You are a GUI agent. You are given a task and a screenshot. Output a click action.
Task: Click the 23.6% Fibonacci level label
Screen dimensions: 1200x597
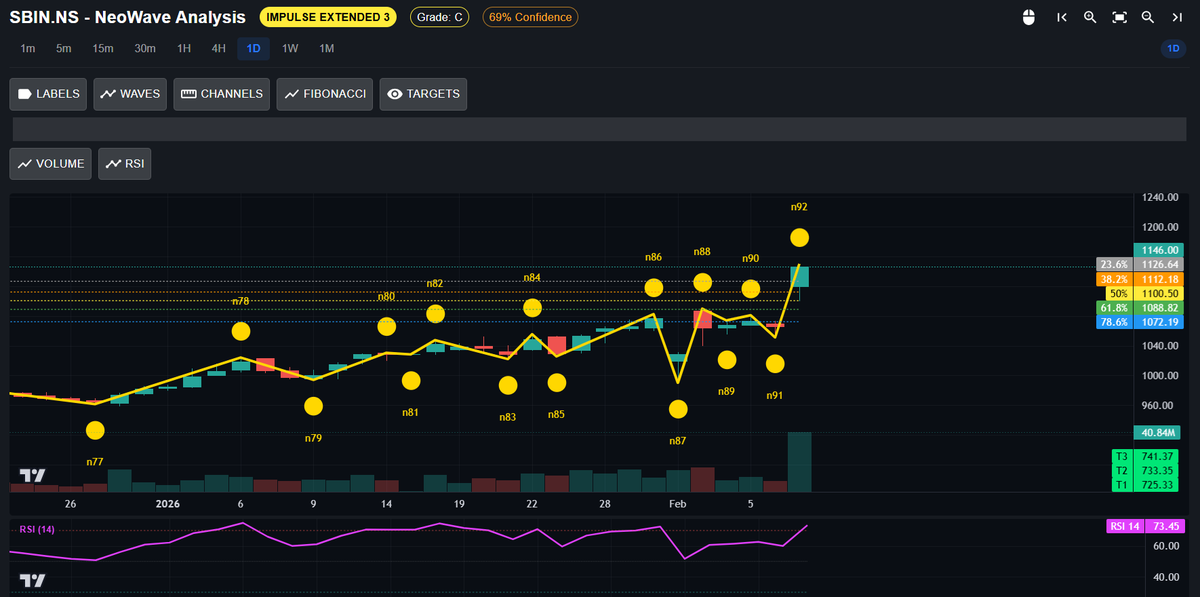[1141, 264]
